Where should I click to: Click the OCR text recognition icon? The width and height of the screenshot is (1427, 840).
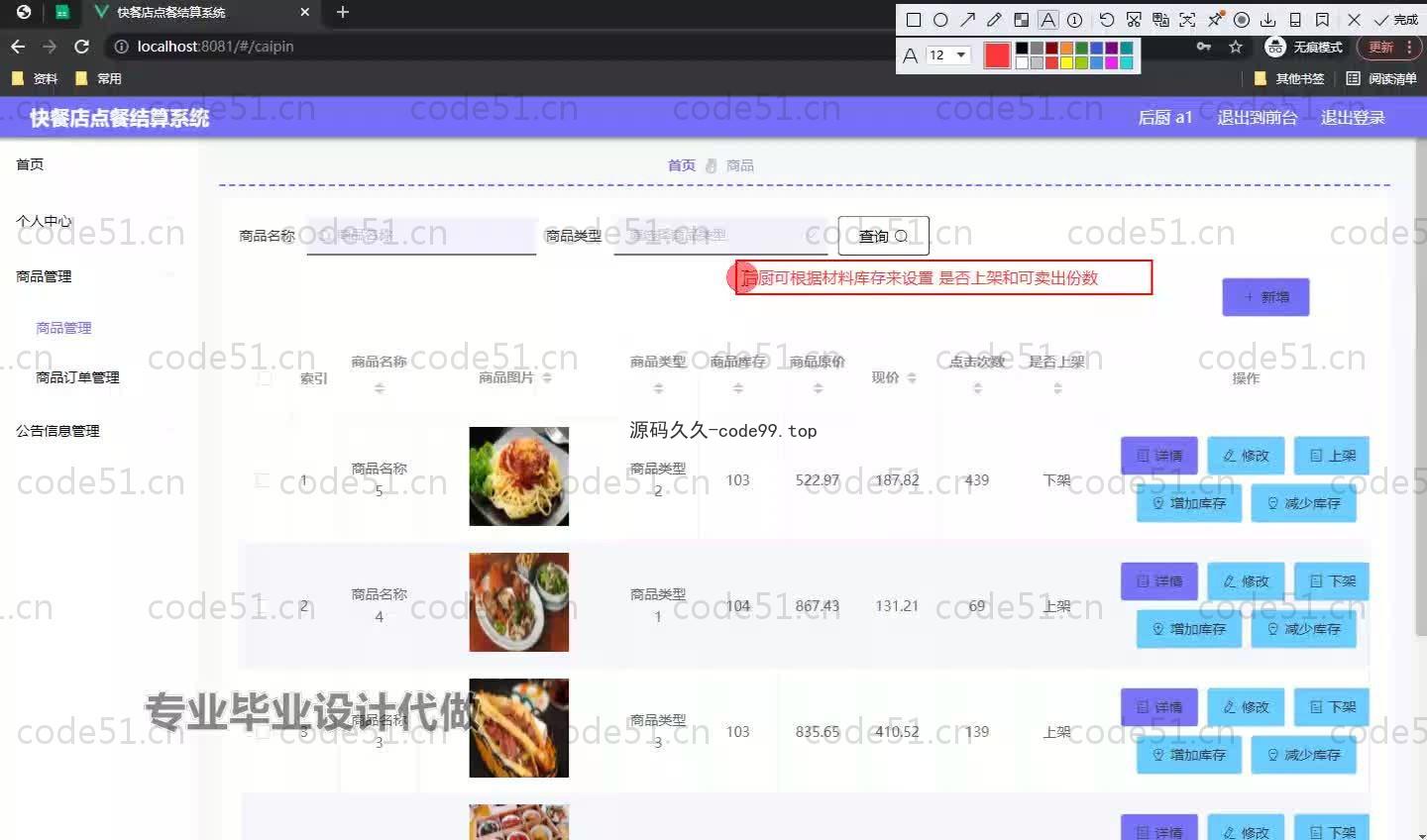[1187, 20]
